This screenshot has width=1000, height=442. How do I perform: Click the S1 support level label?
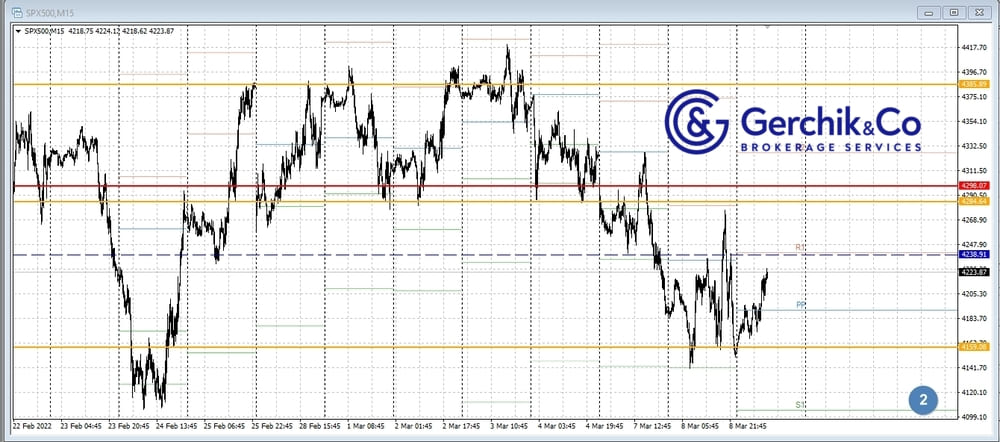click(800, 405)
